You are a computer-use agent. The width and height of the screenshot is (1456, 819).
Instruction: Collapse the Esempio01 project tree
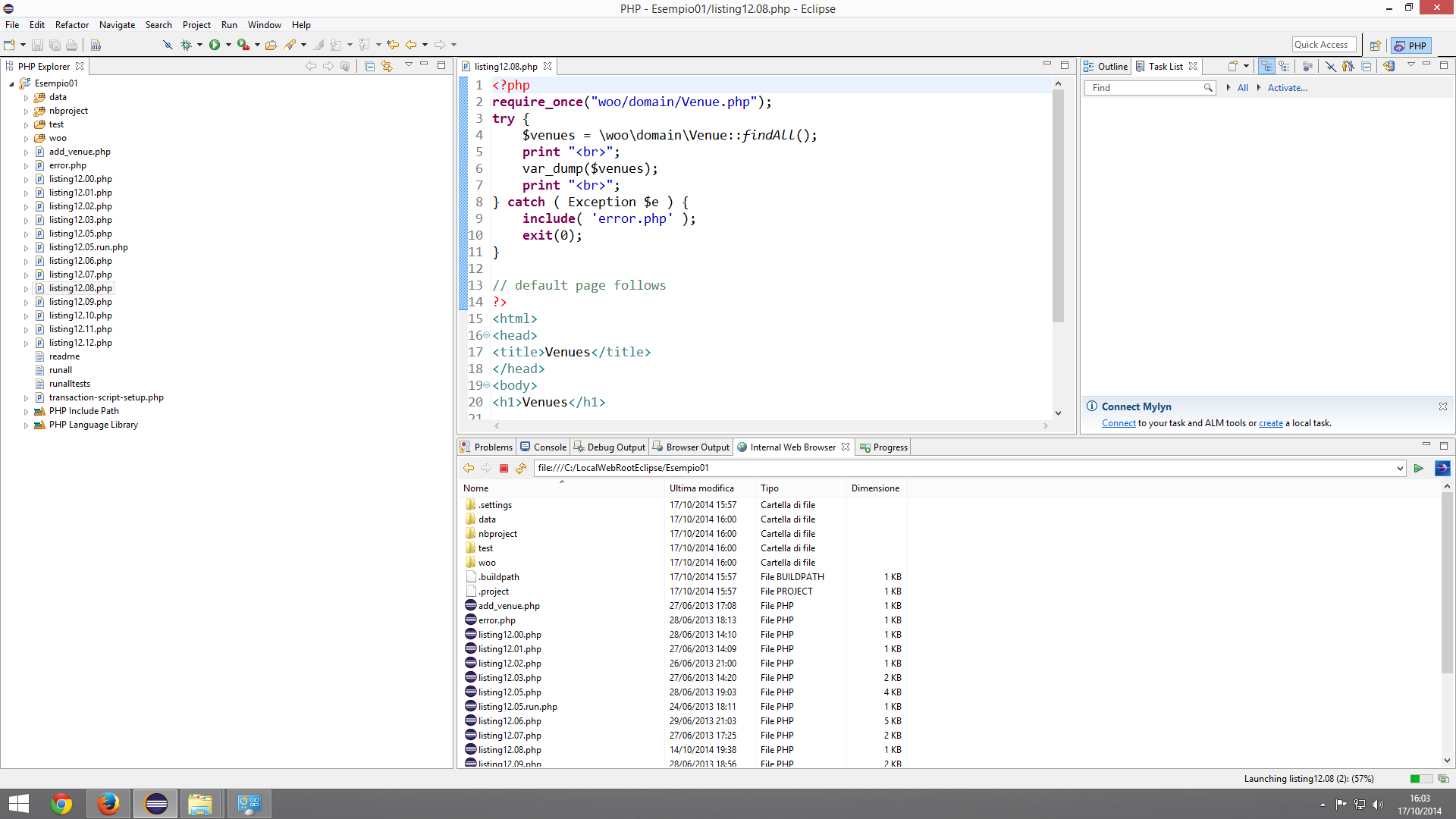click(11, 84)
